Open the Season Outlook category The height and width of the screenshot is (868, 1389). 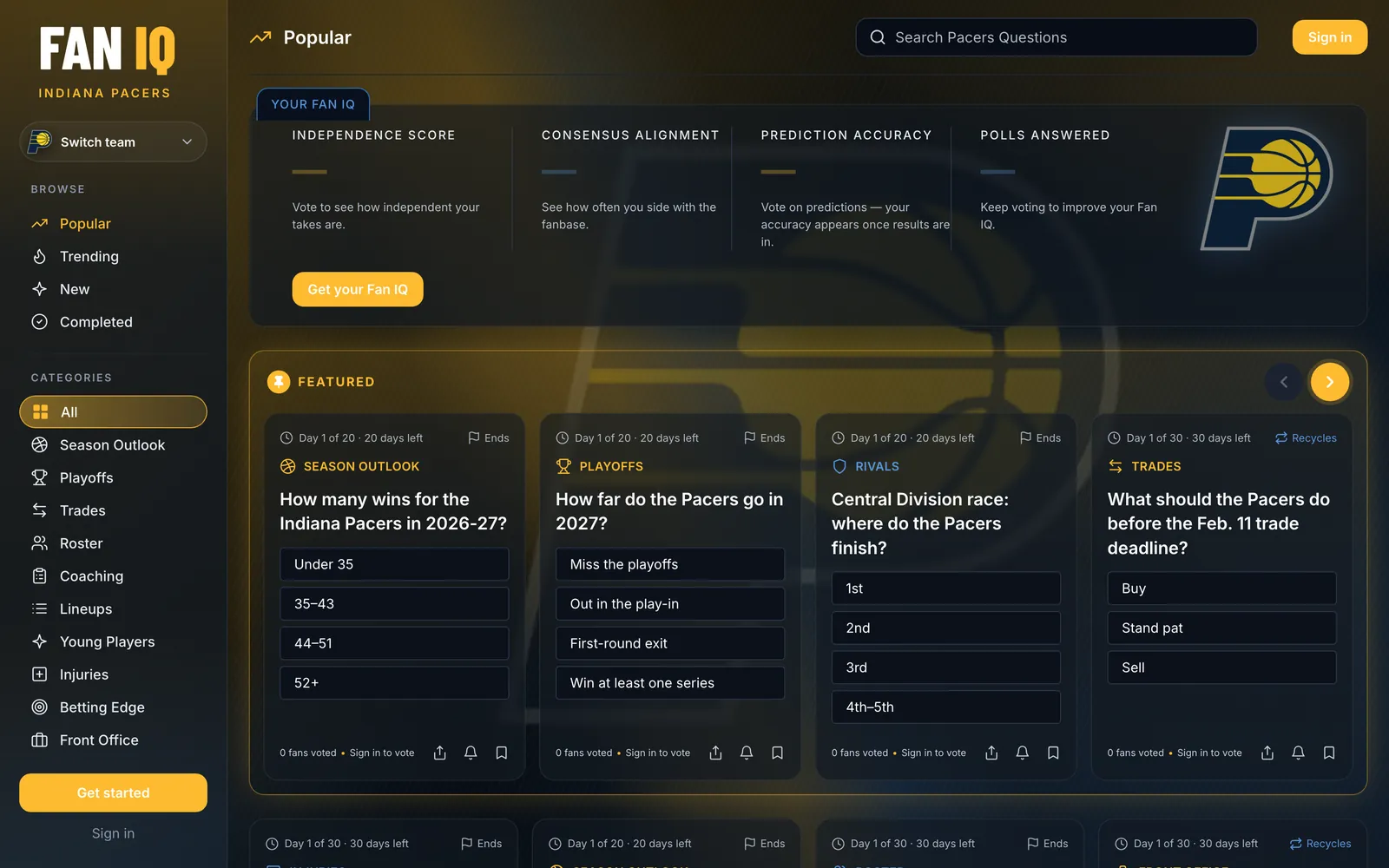113,445
